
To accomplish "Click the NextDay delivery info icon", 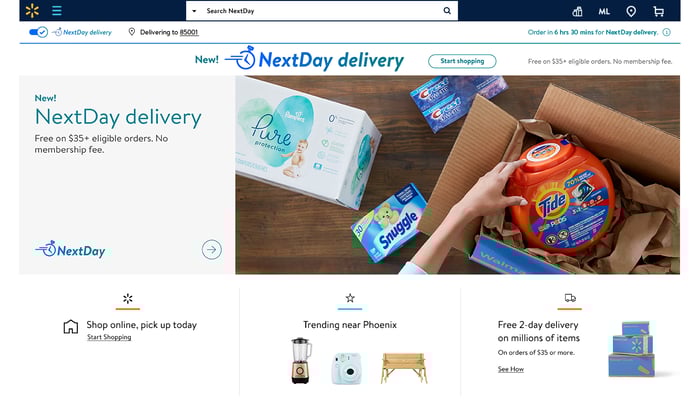I will point(667,32).
